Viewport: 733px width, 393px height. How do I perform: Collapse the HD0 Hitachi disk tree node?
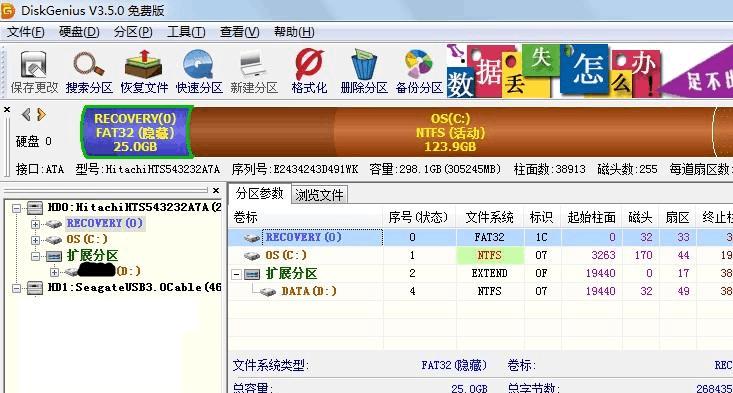[16, 208]
